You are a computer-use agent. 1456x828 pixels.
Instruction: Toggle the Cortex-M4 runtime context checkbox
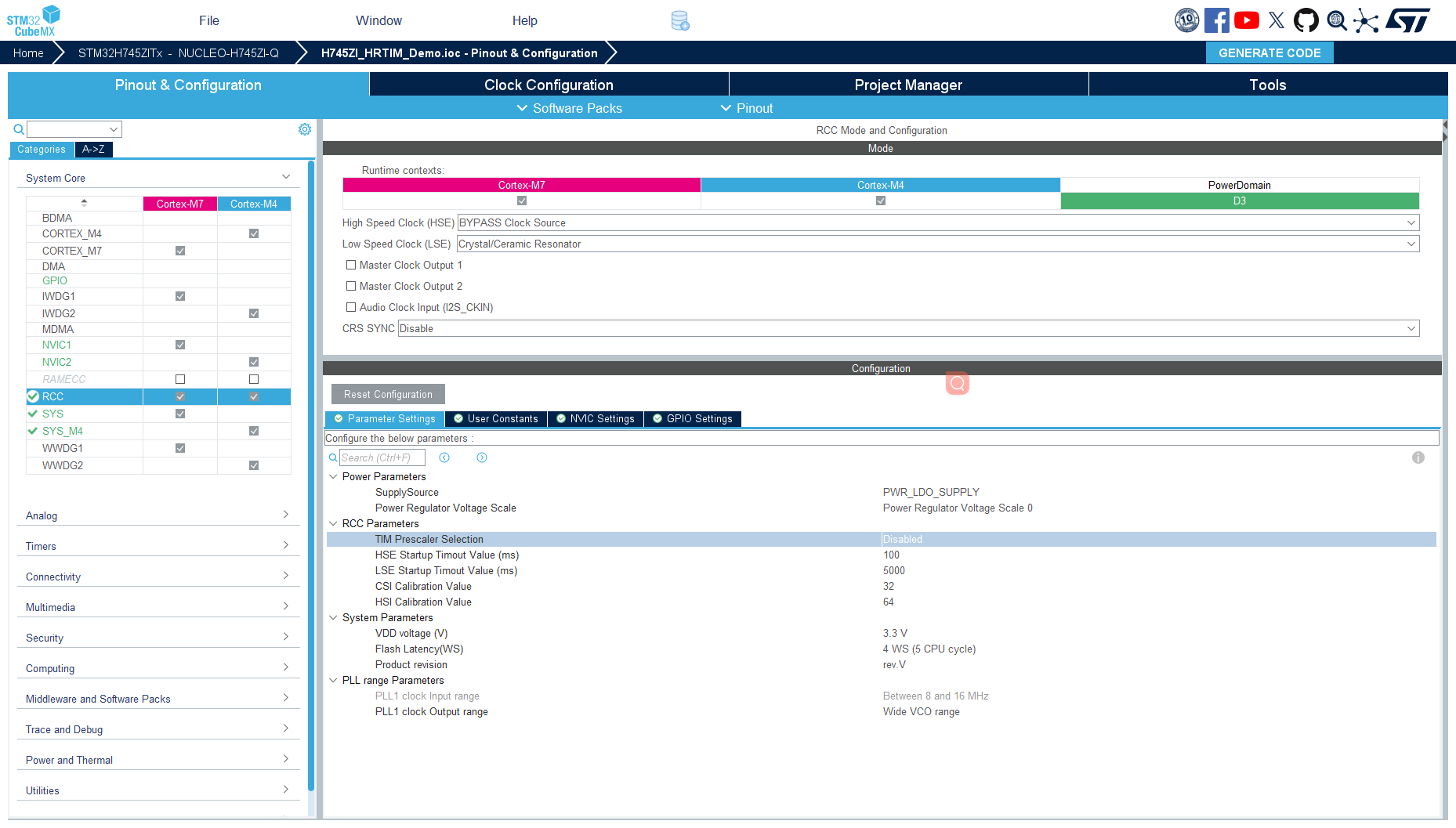pos(881,201)
